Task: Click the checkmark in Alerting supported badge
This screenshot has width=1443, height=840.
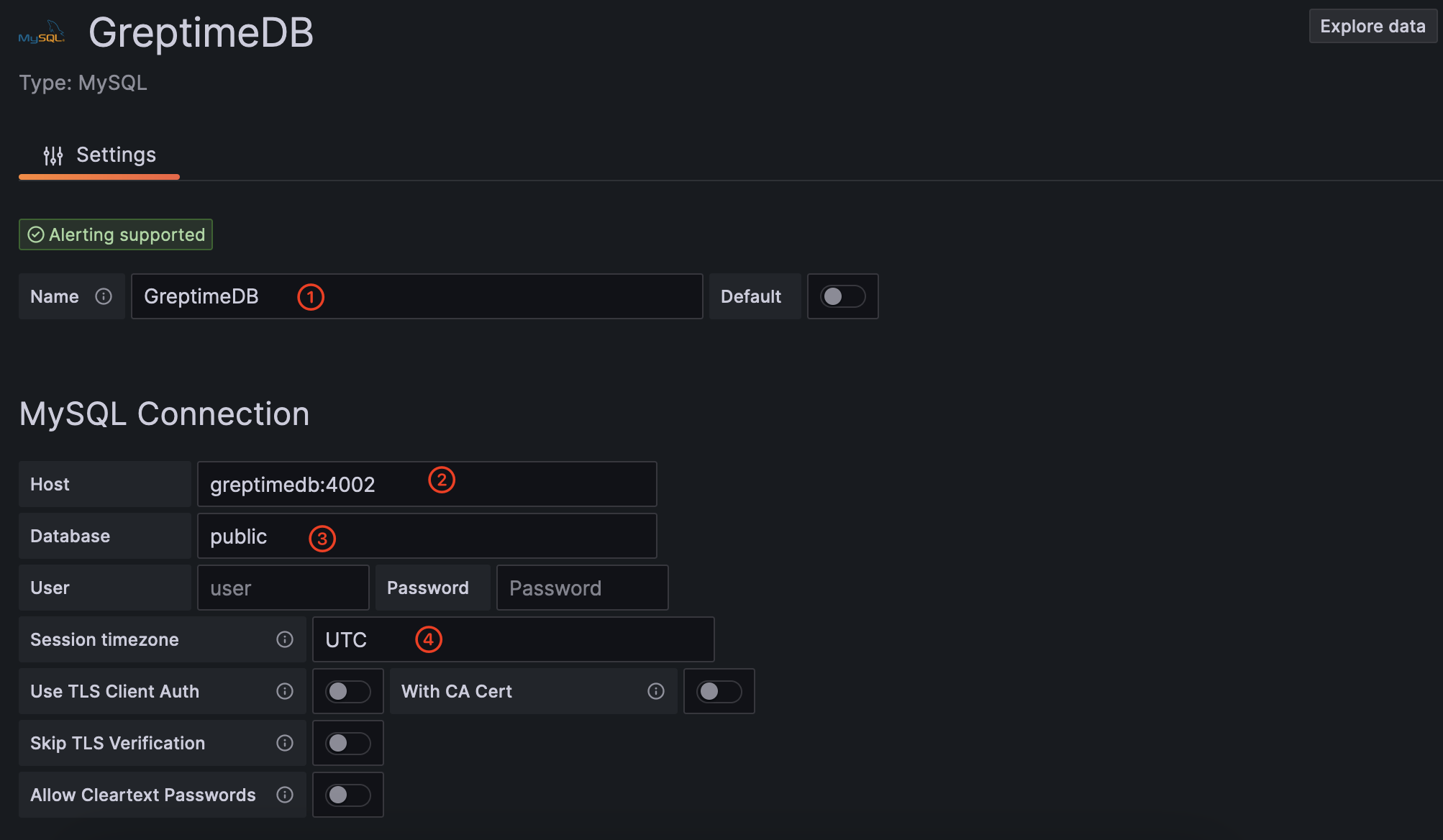Action: [x=36, y=234]
